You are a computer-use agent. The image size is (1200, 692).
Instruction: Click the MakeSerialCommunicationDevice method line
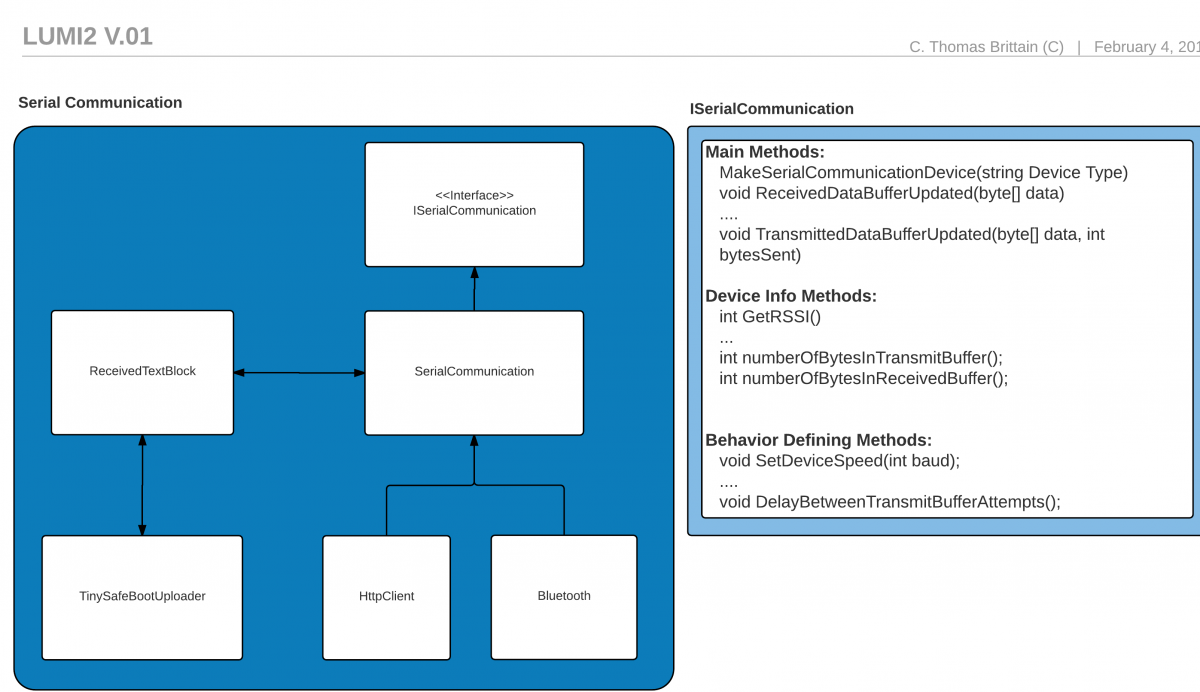pyautogui.click(x=923, y=173)
